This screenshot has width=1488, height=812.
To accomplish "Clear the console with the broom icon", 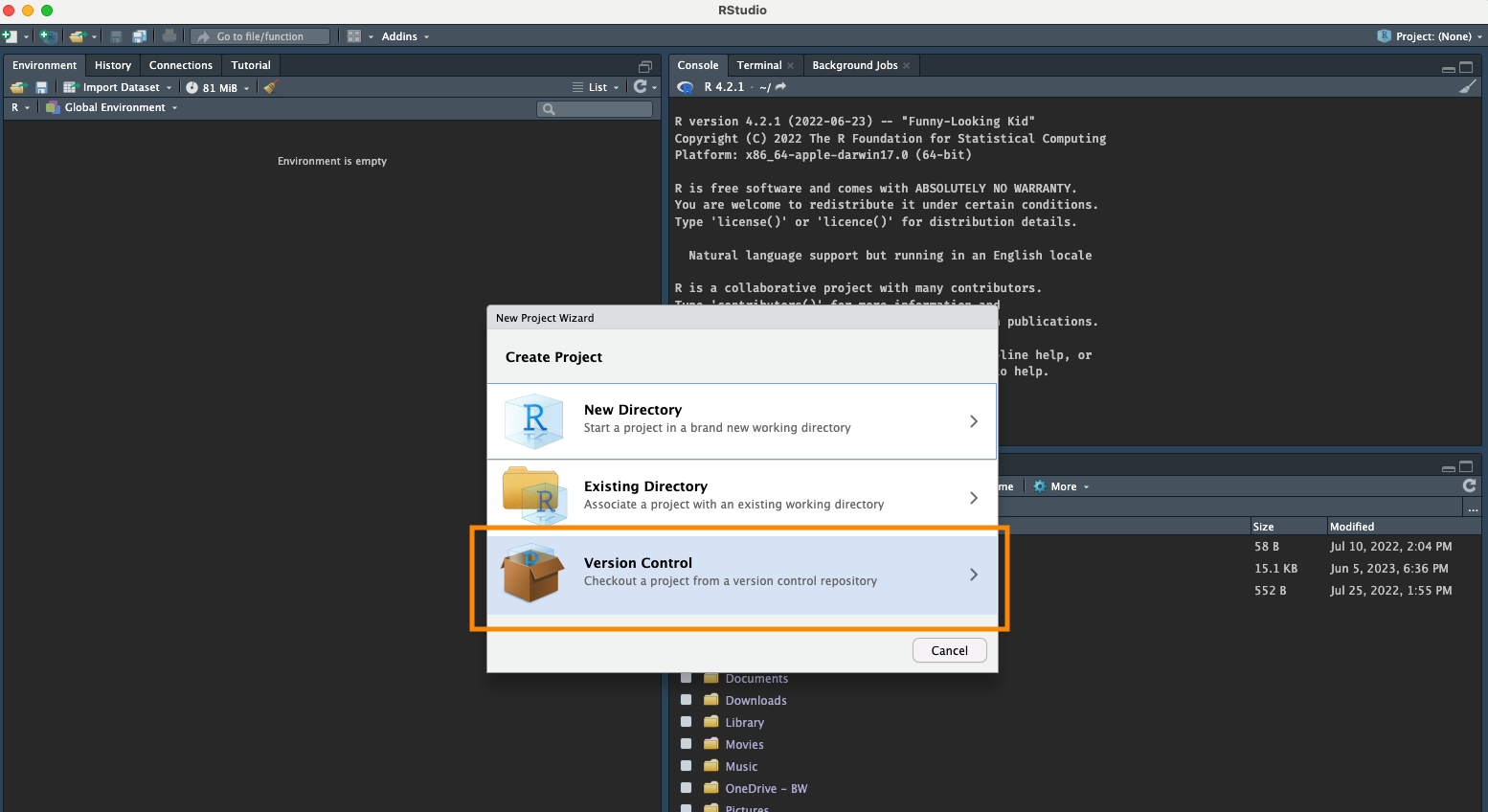I will coord(1467,86).
